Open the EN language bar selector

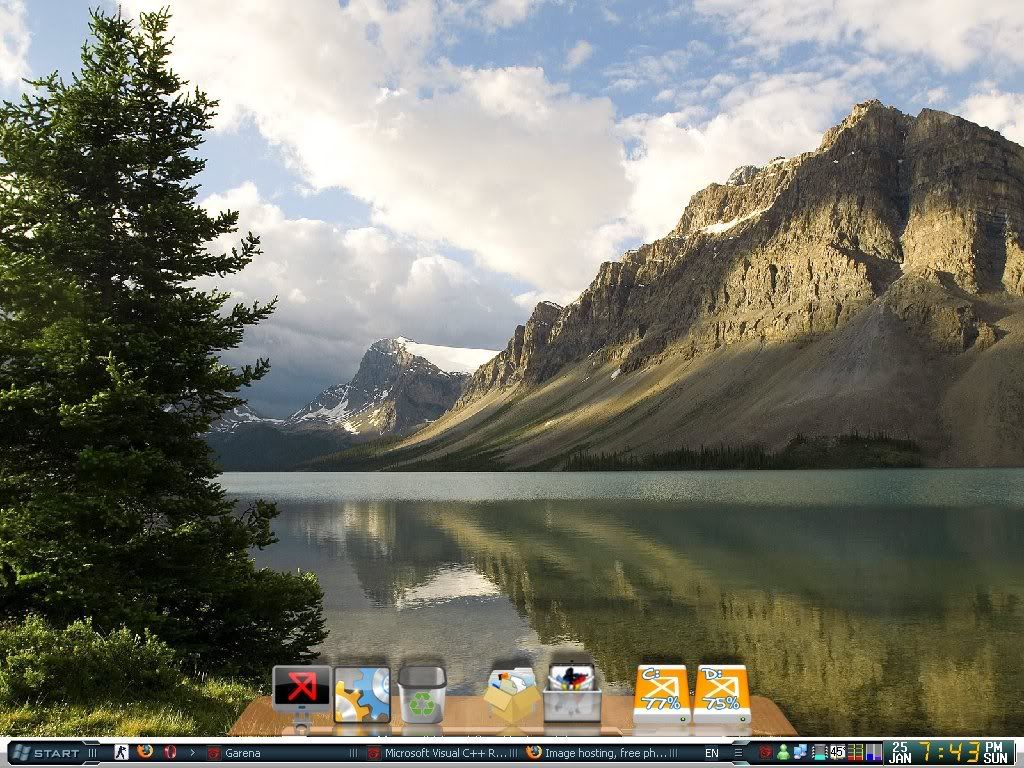click(711, 753)
